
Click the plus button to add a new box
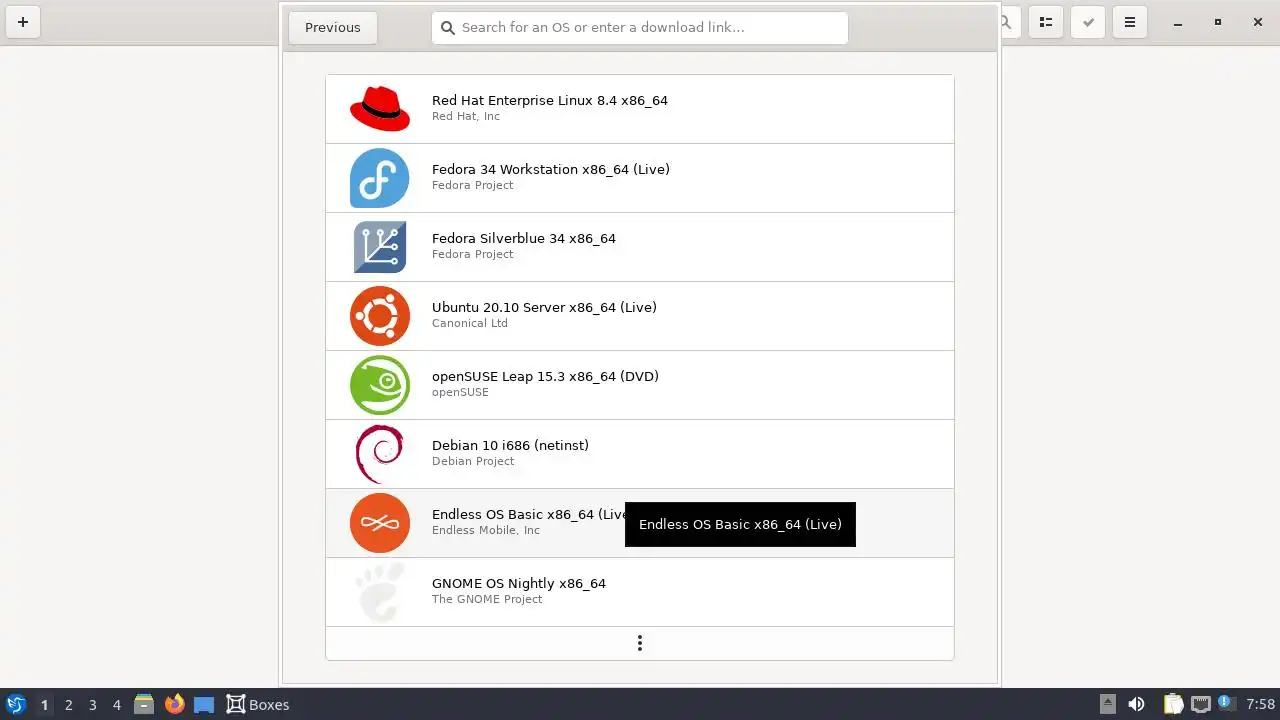pyautogui.click(x=23, y=22)
